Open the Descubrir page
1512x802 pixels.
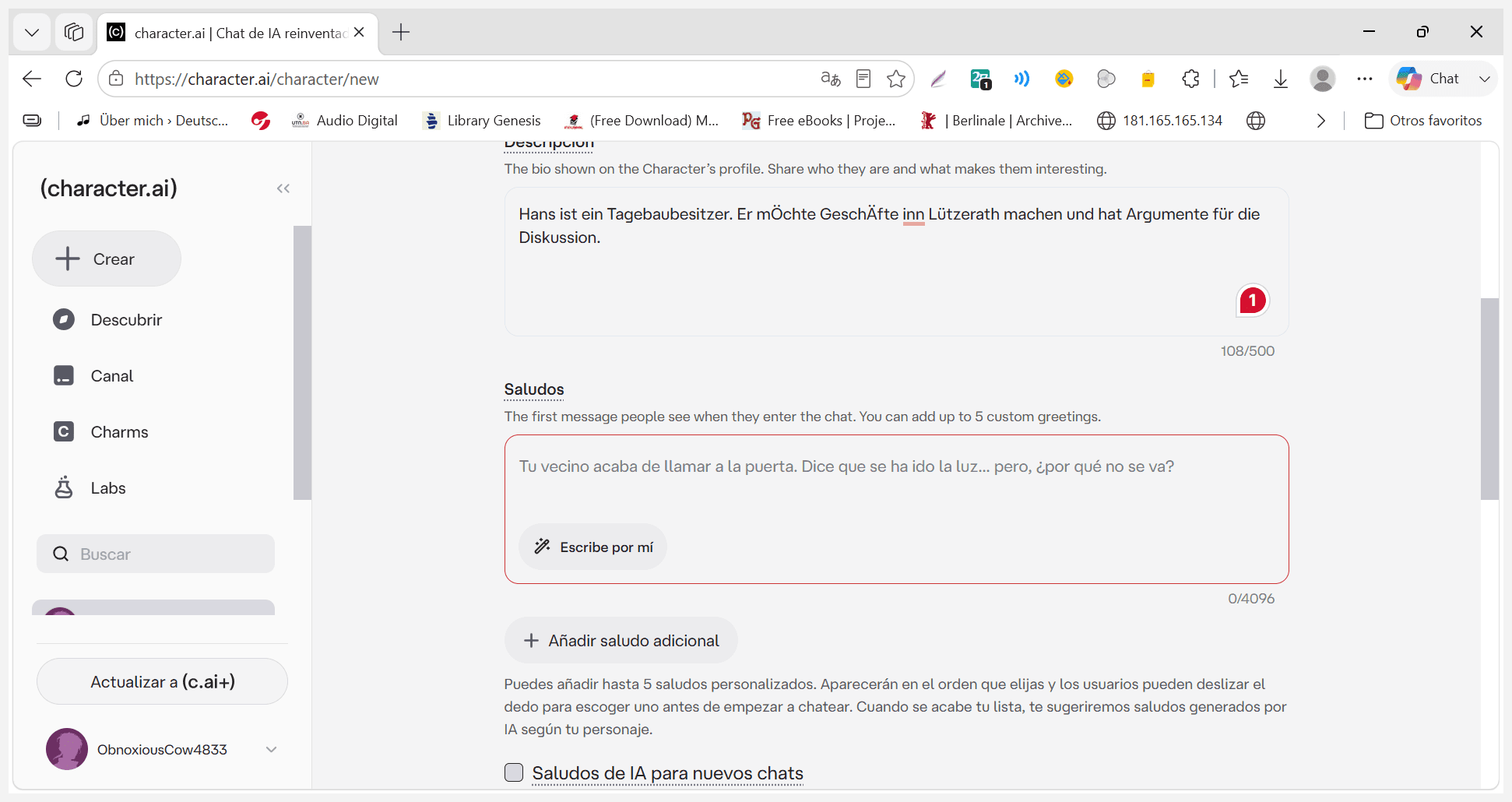[x=107, y=320]
